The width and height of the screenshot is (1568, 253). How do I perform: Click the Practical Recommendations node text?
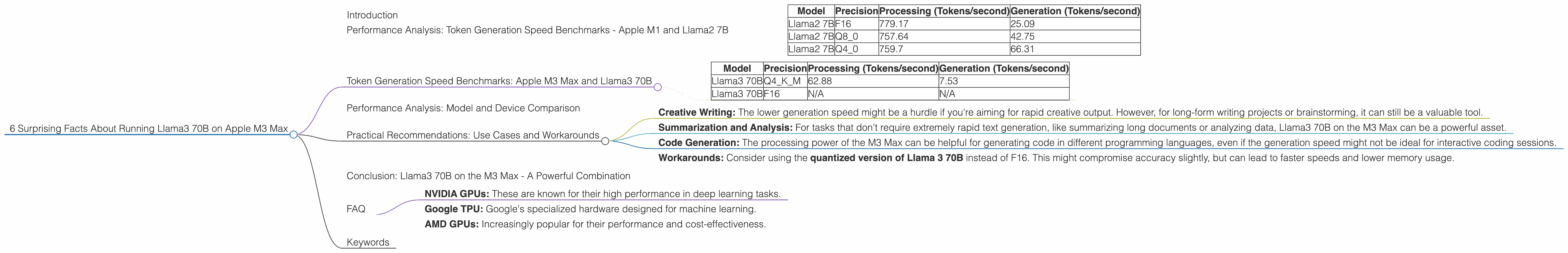(x=472, y=135)
